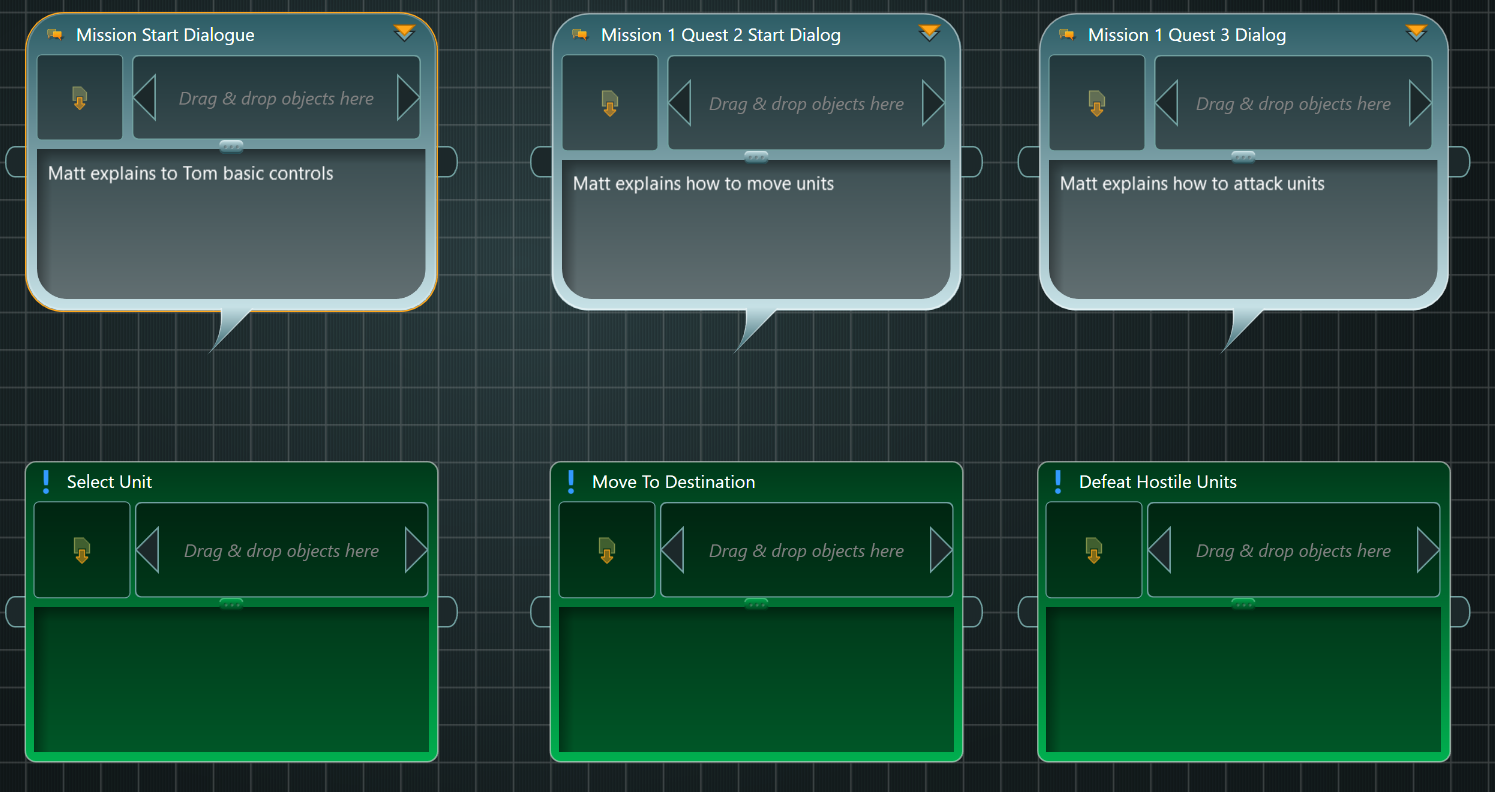Click the drag & drop field in Select Unit
1495x792 pixels.
(x=281, y=550)
